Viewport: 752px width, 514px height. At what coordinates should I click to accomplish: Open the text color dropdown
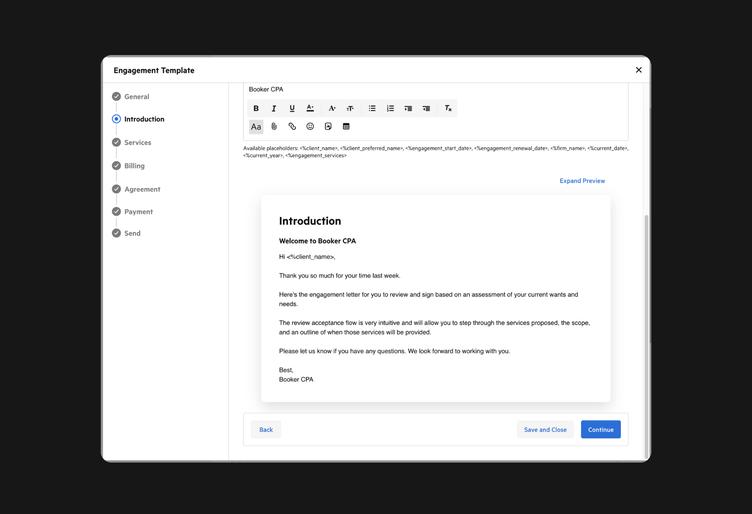click(310, 108)
